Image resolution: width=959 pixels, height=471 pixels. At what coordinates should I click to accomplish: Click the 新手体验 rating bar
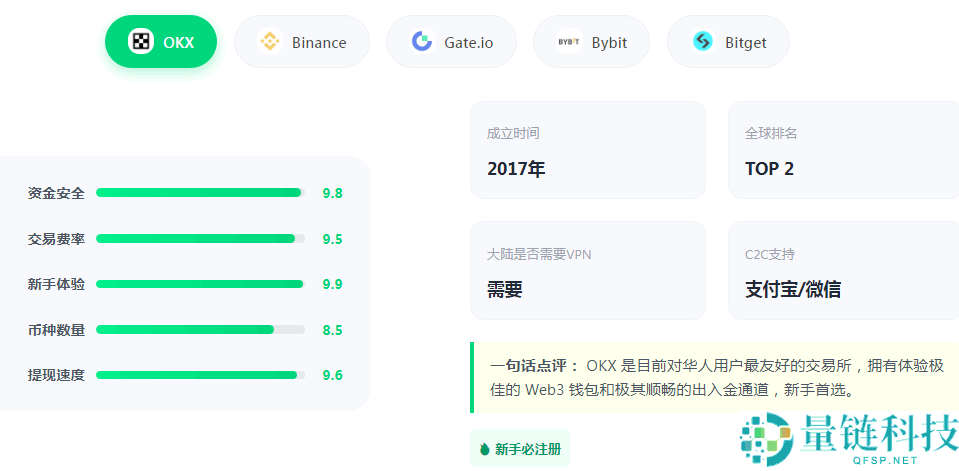coord(201,284)
